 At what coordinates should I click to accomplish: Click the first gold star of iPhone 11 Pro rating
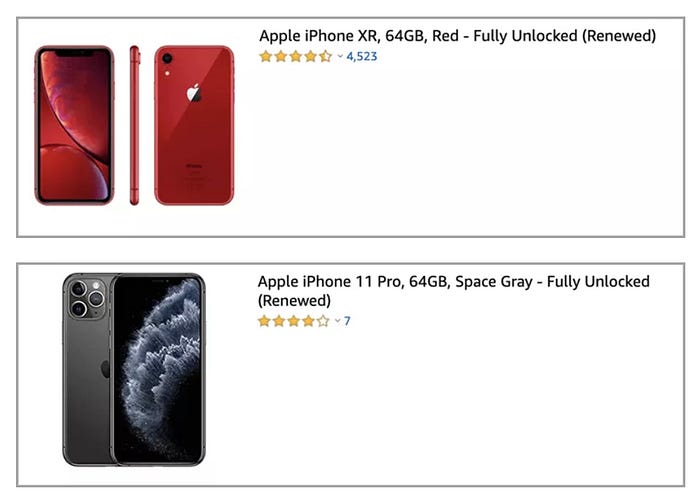click(x=264, y=321)
